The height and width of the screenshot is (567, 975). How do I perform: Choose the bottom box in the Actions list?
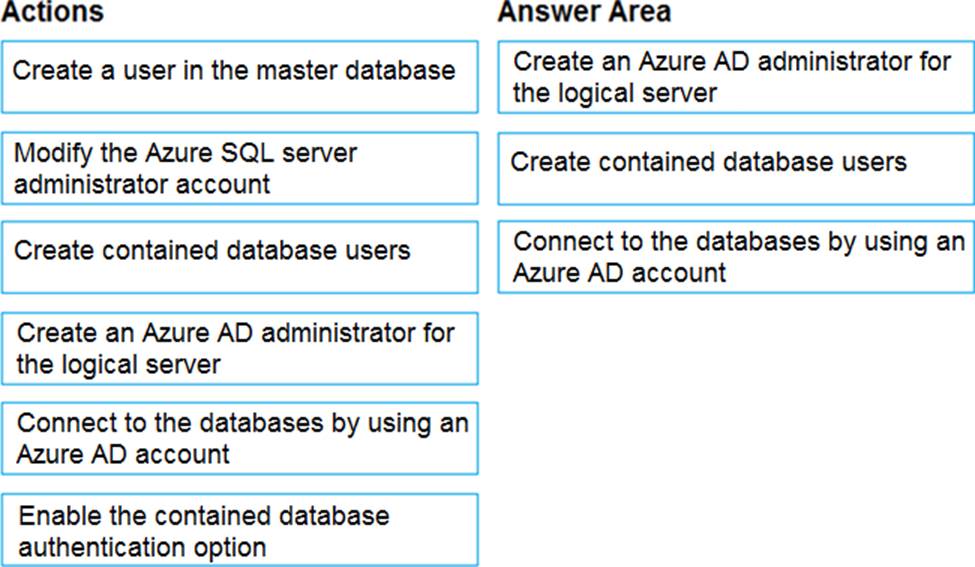coord(239,529)
